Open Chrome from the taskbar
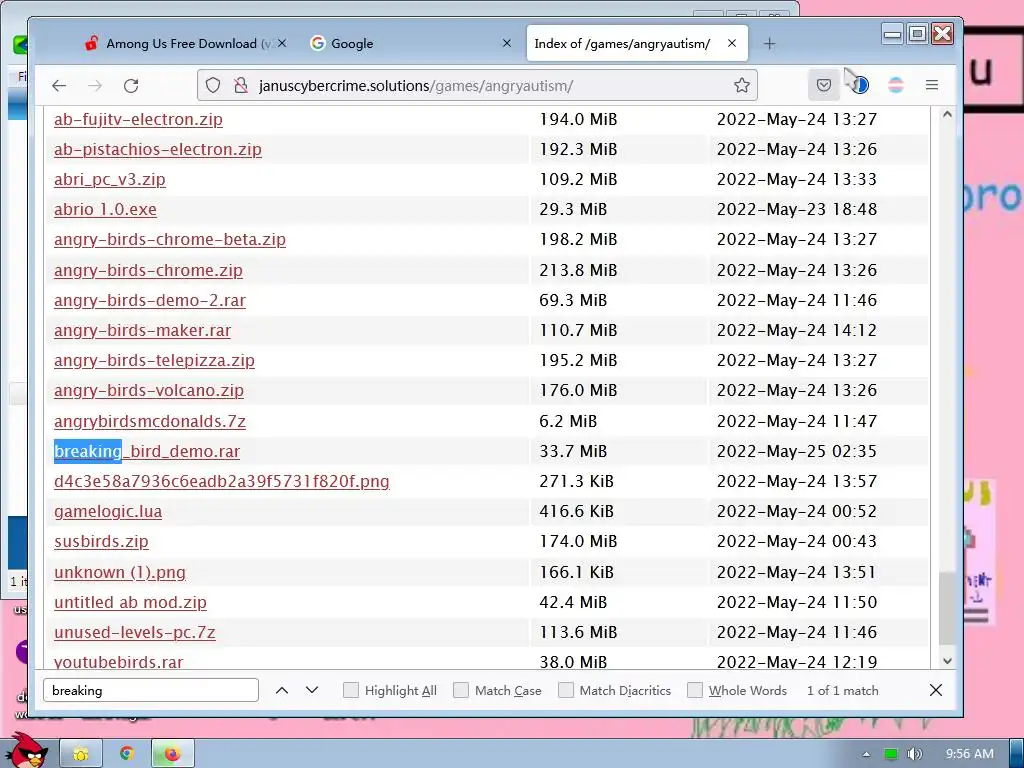The height and width of the screenshot is (768, 1024). [127, 754]
